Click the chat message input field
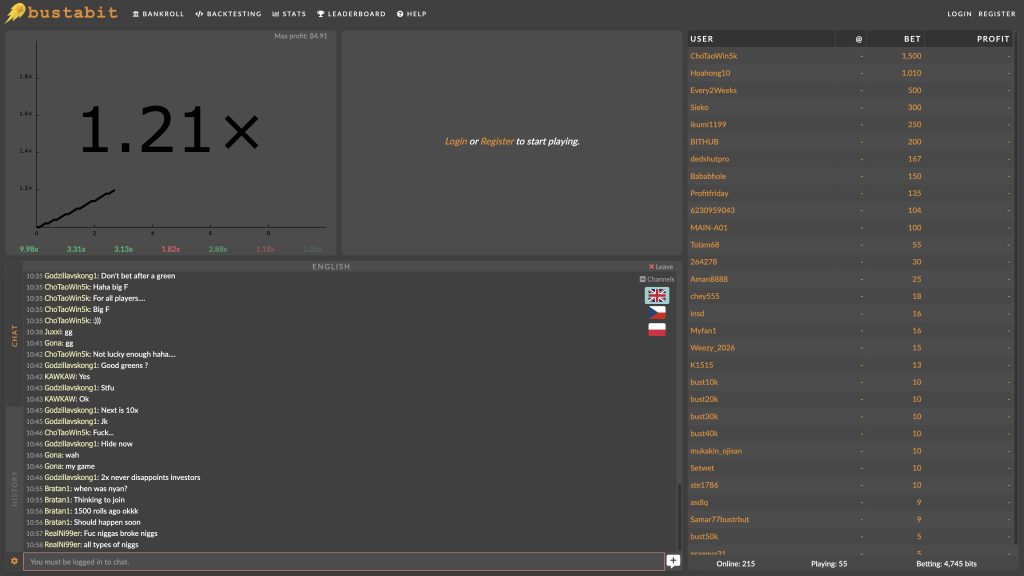1024x576 pixels. click(344, 562)
